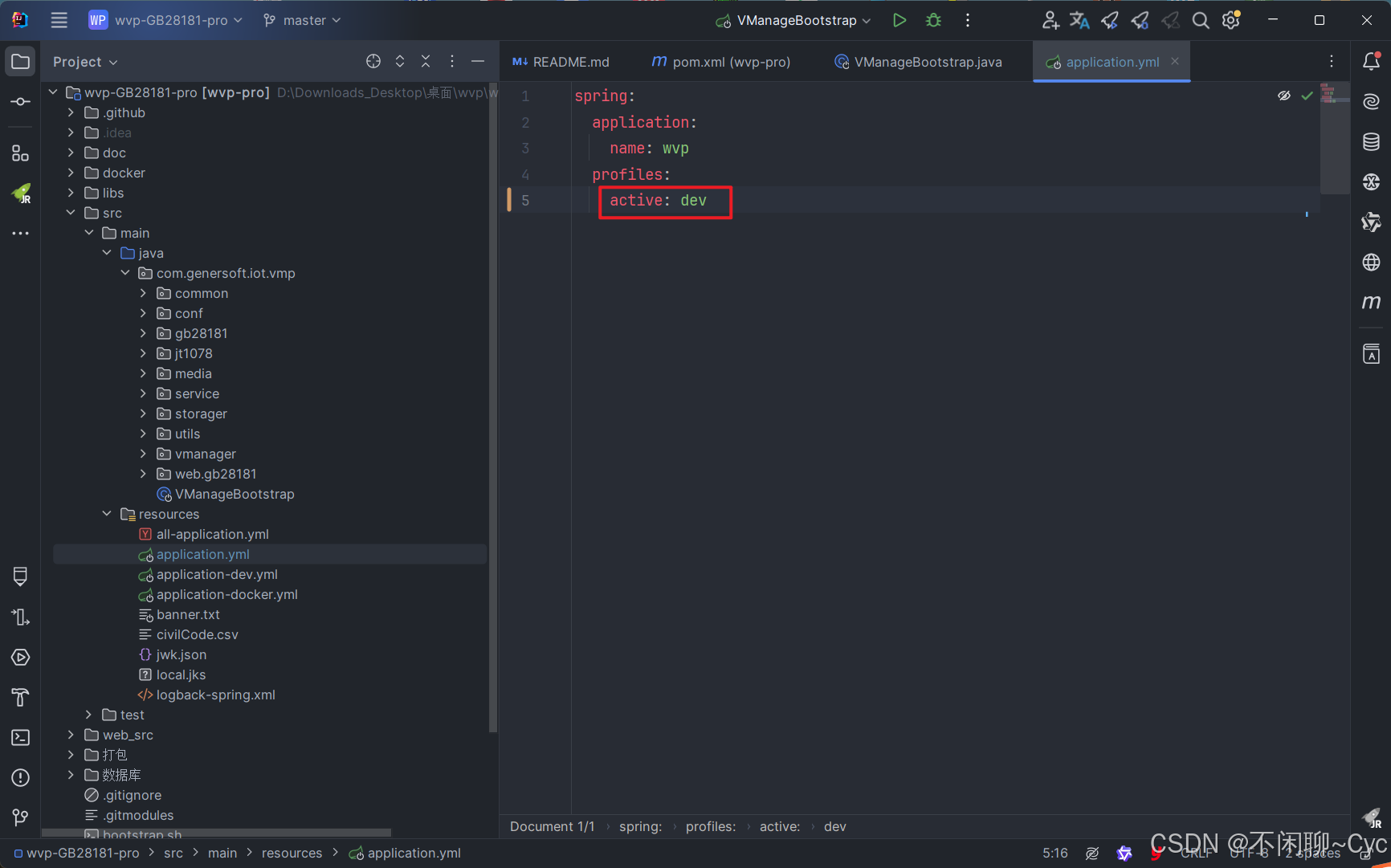Run the VManageBootstrap configuration

(899, 20)
